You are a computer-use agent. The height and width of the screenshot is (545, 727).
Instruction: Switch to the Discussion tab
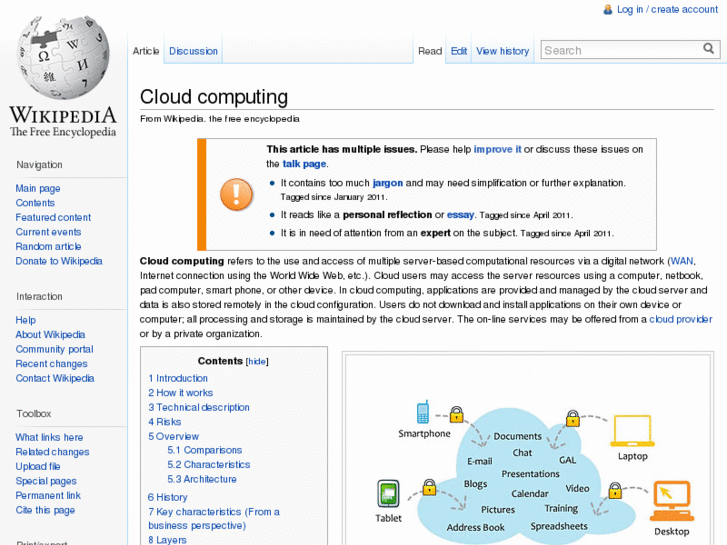click(x=193, y=51)
